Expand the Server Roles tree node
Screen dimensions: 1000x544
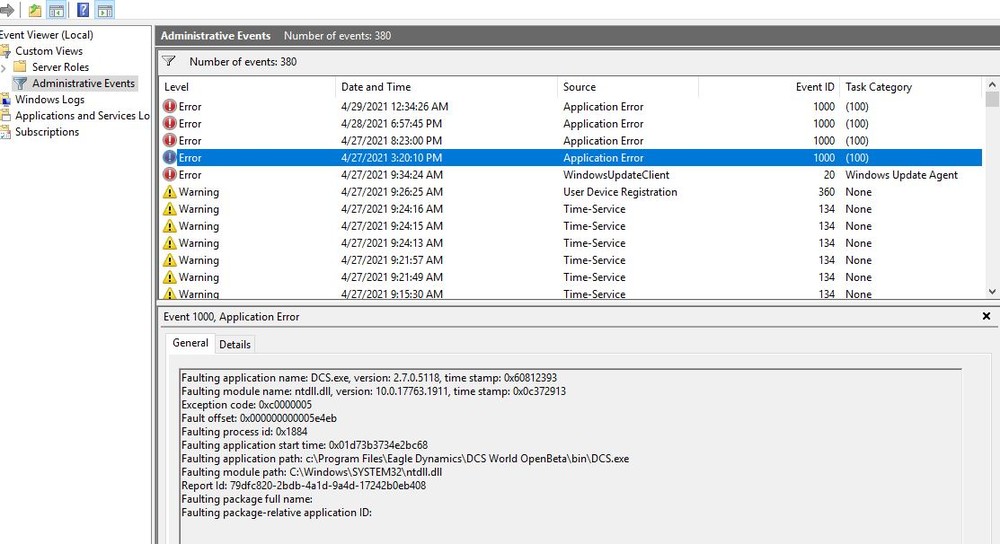click(4, 67)
